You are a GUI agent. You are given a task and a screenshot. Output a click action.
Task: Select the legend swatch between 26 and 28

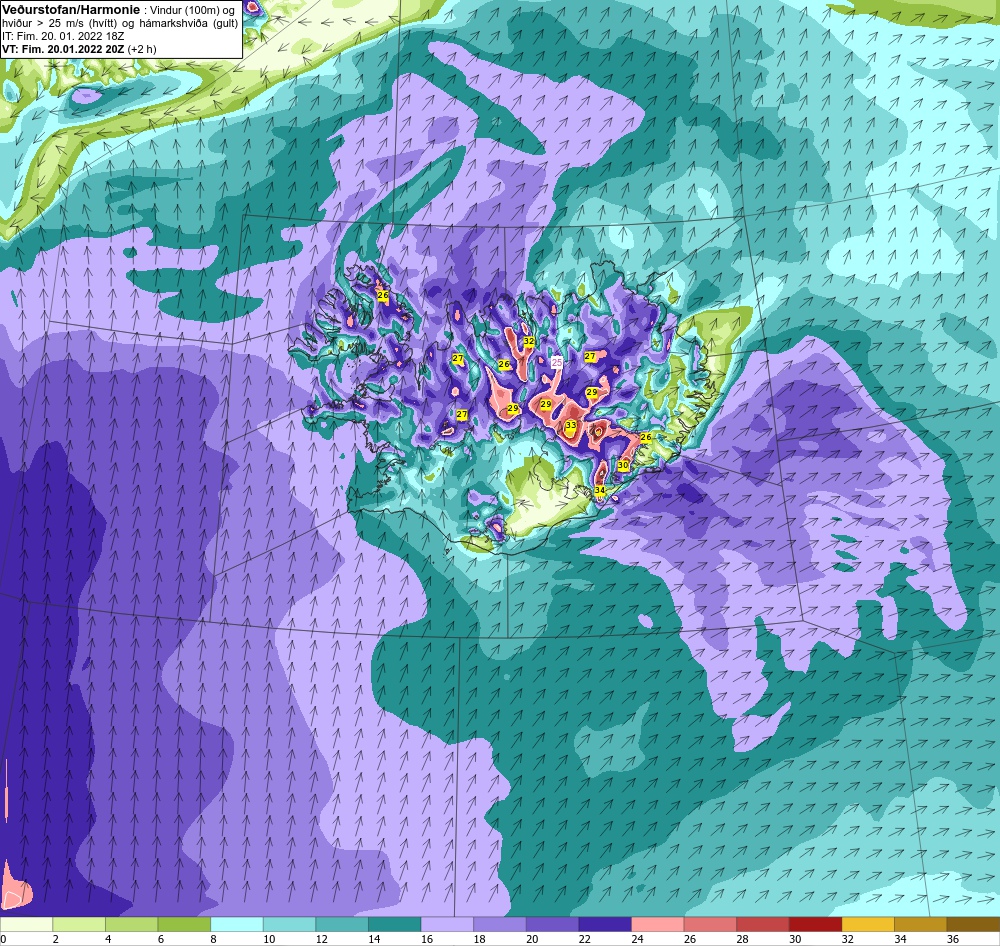710,924
